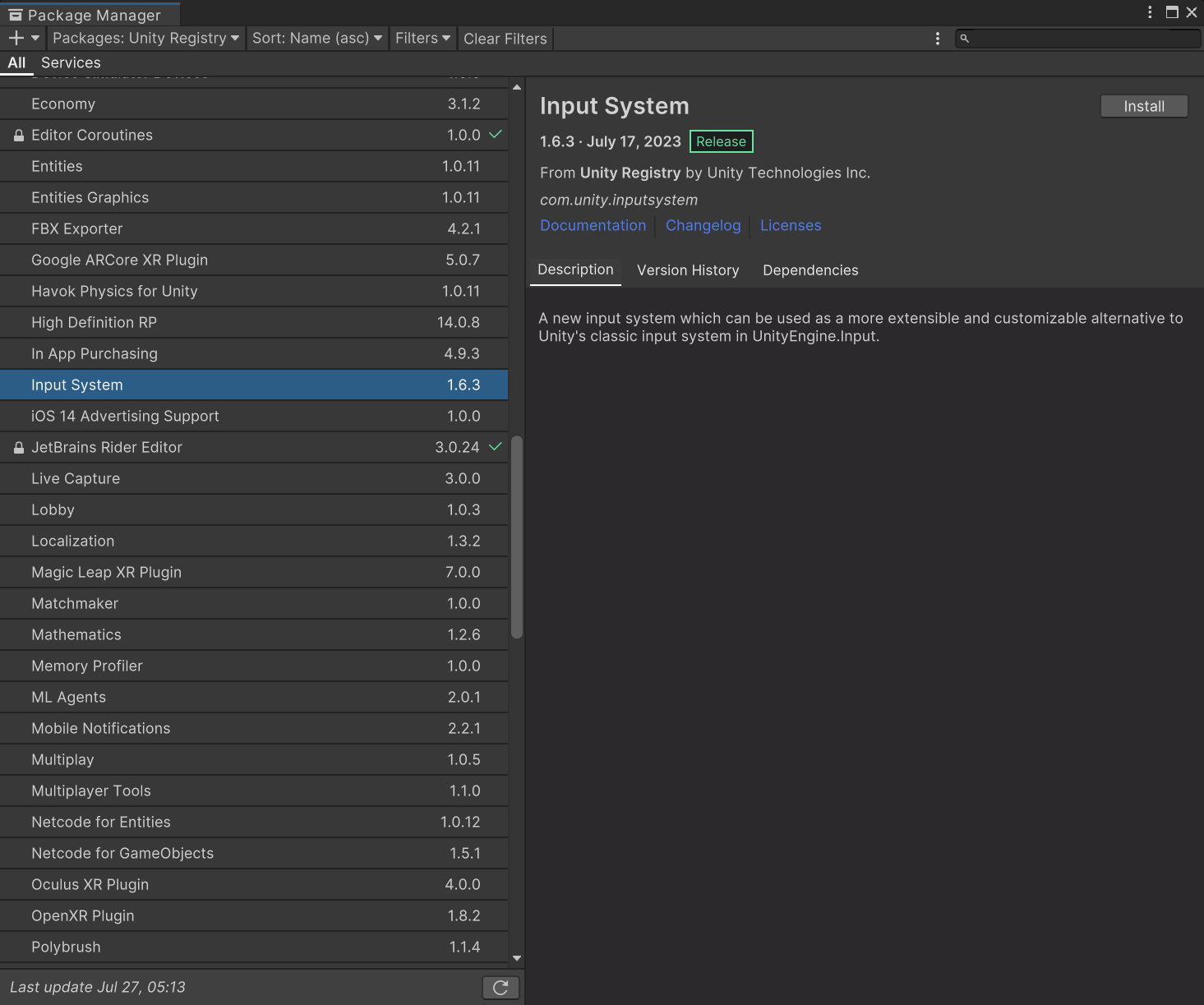Screen dimensions: 1204x1005
Task: Select the OpenXR Plugin package
Action: 254,916
